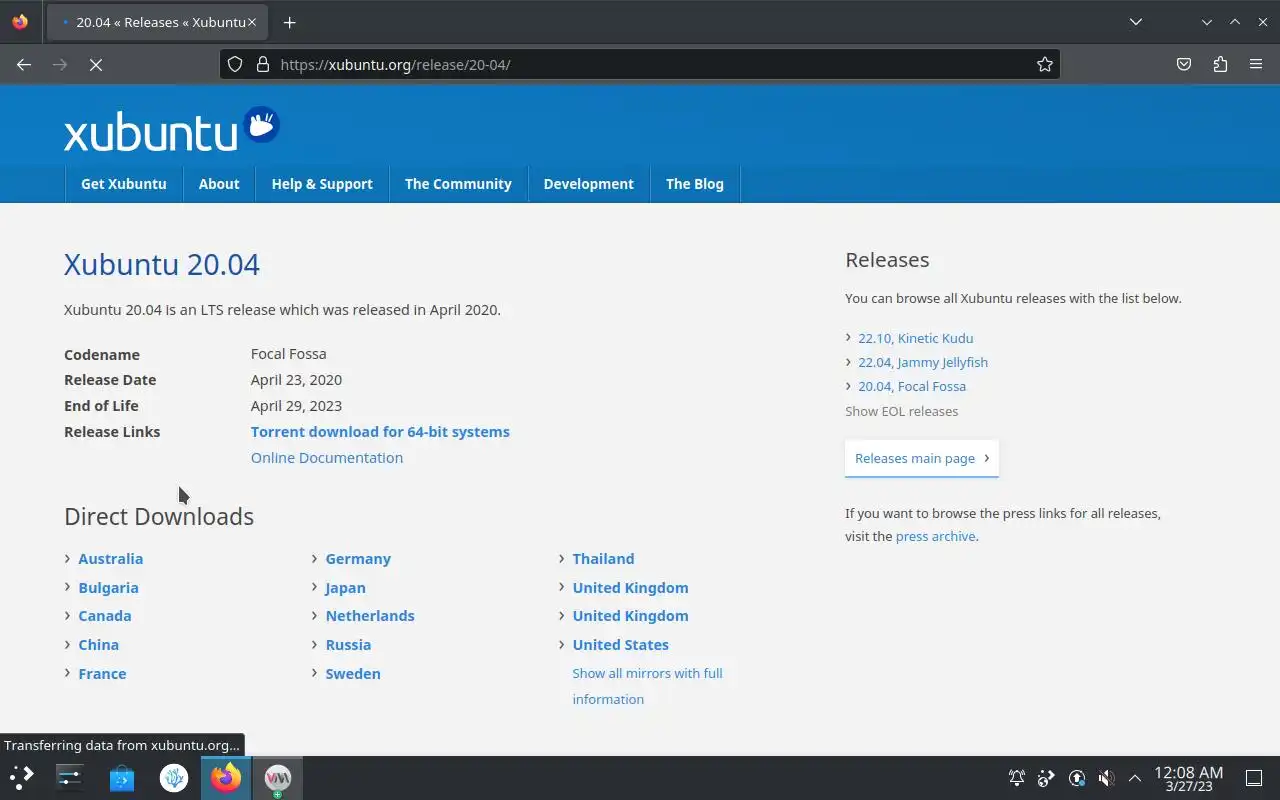Click the padlock site security icon
1280x800 pixels.
(x=263, y=64)
